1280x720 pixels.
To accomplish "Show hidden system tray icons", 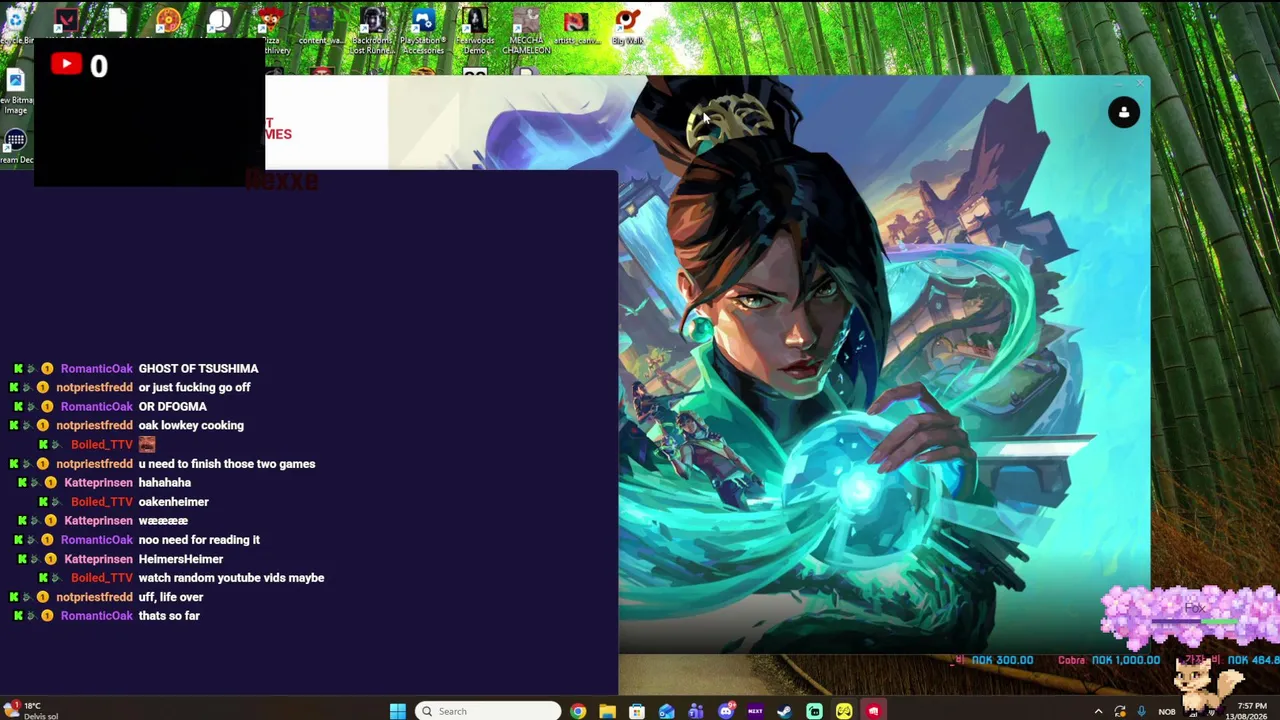I will (1098, 711).
